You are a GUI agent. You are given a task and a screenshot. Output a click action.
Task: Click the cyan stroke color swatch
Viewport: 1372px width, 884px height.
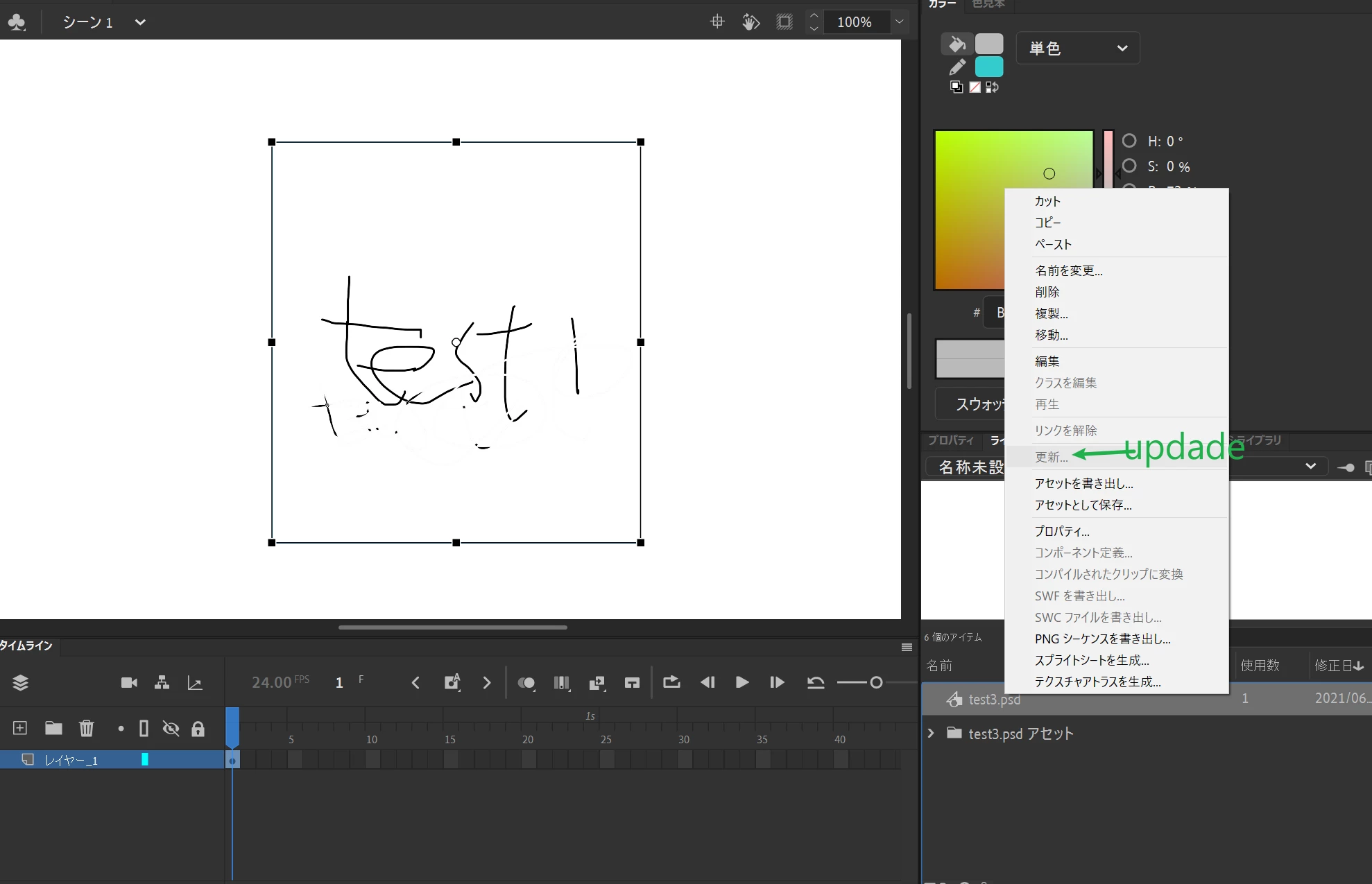989,67
